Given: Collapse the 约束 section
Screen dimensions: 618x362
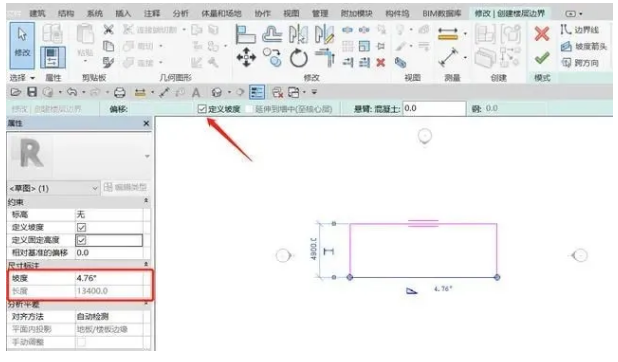Looking at the screenshot, I should pyautogui.click(x=146, y=201).
